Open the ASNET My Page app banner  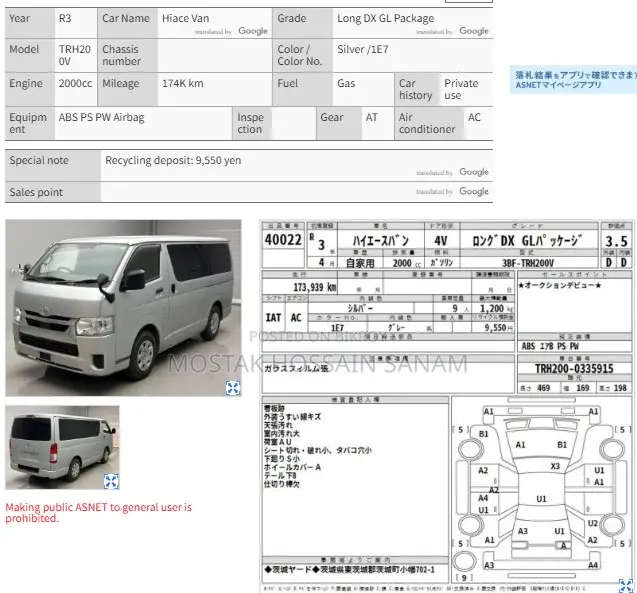click(x=573, y=80)
